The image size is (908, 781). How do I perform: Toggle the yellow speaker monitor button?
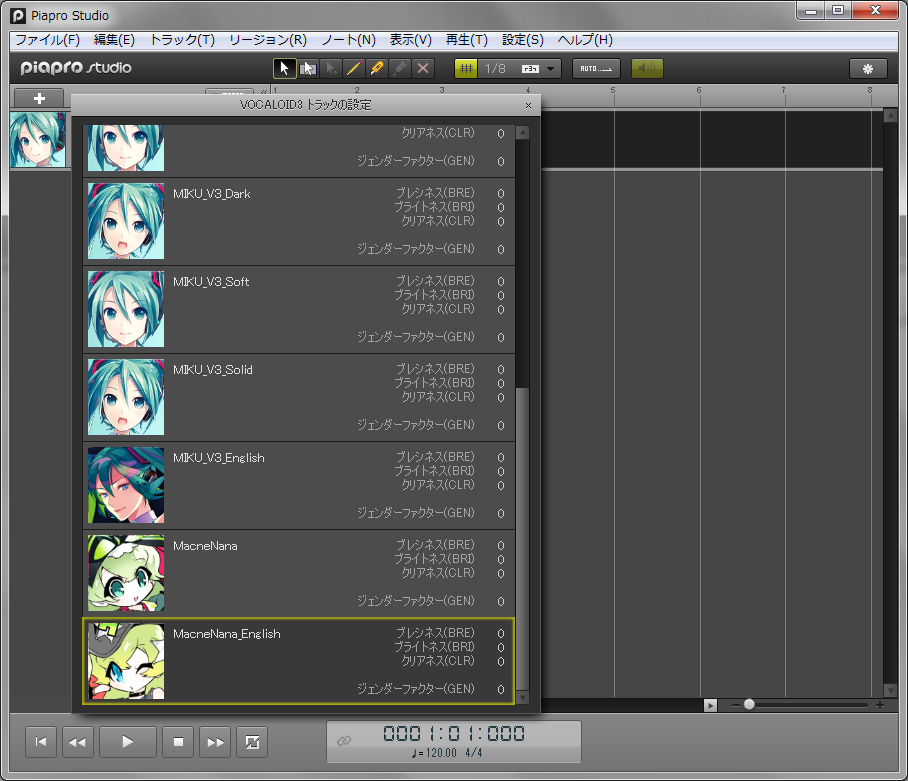point(647,68)
